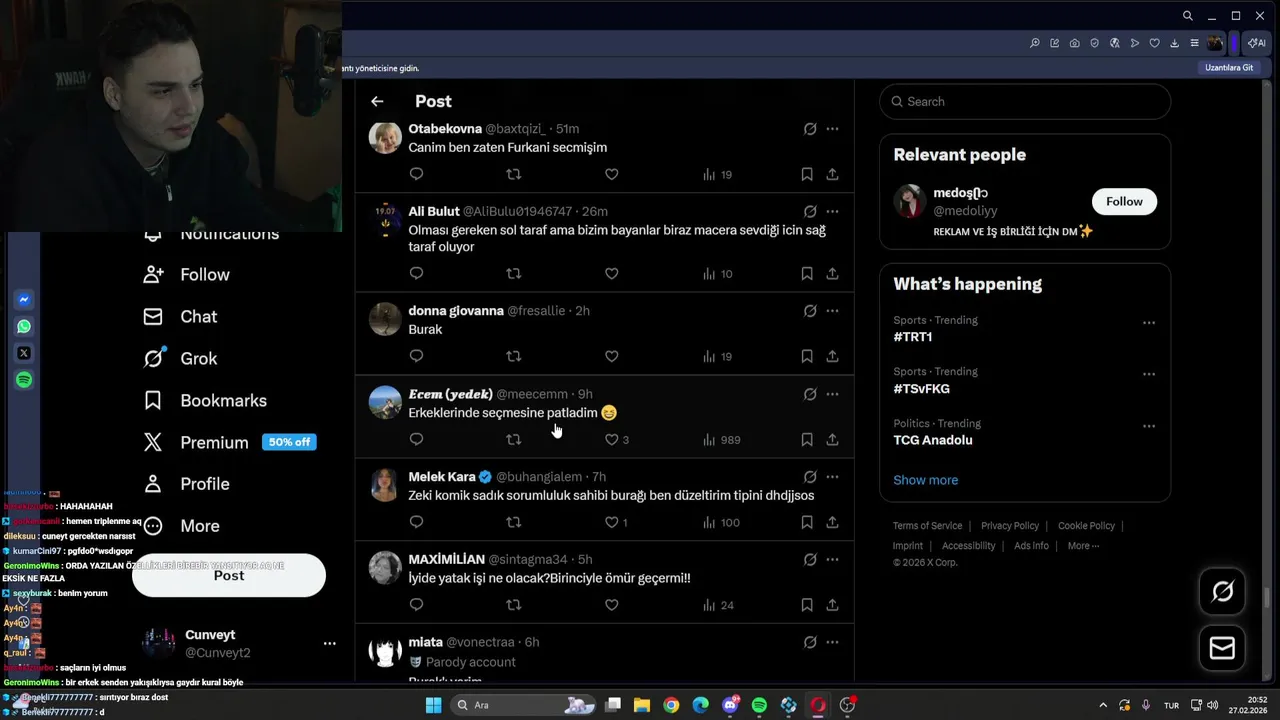Open the browser search magnifier in the title bar
The image size is (1280, 720).
pos(1187,16)
